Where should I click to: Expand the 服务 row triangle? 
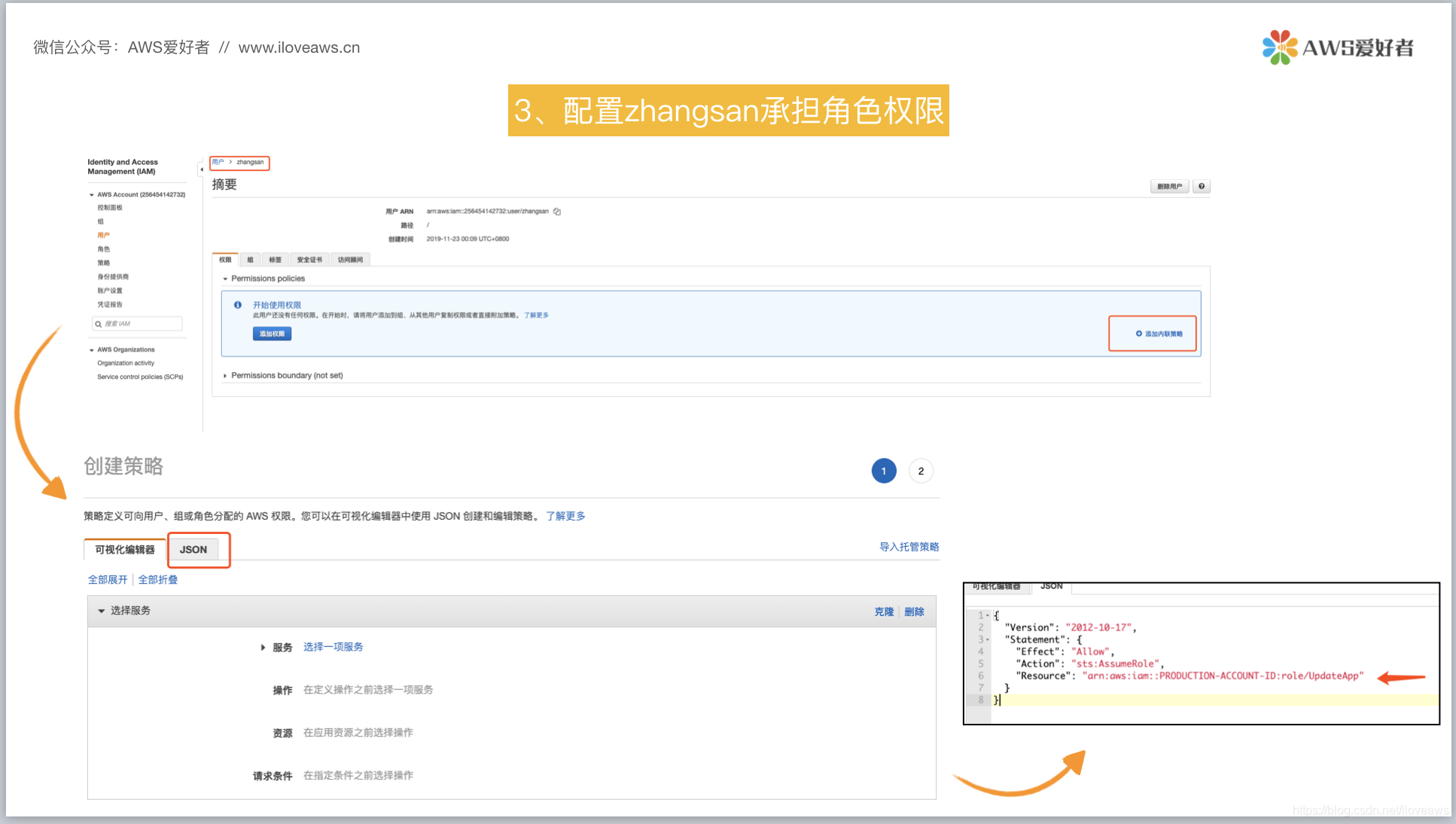(x=263, y=647)
